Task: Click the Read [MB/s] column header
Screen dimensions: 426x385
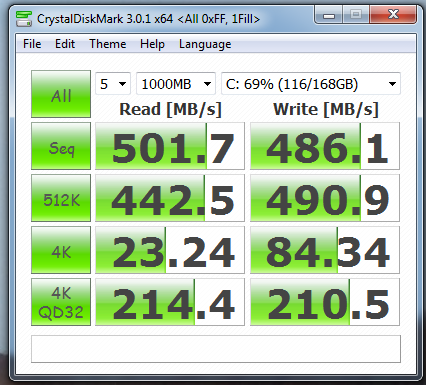Action: click(170, 109)
